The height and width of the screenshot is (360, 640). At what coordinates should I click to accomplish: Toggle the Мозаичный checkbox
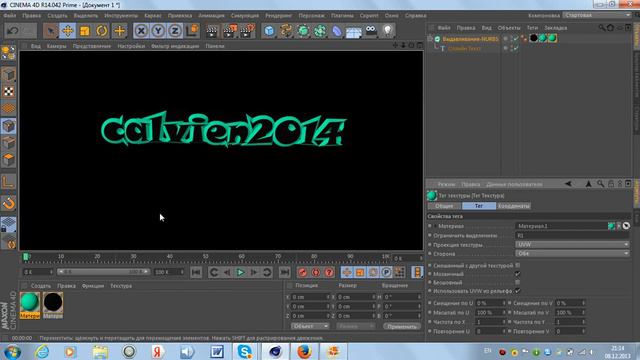click(518, 274)
